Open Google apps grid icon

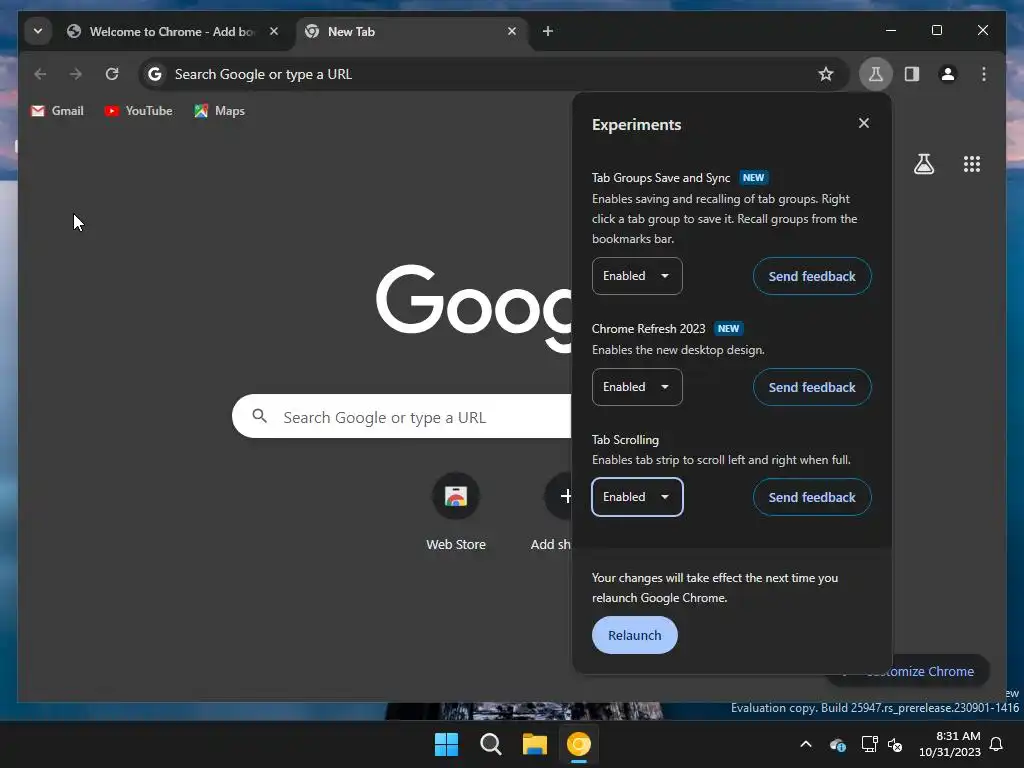click(x=971, y=164)
